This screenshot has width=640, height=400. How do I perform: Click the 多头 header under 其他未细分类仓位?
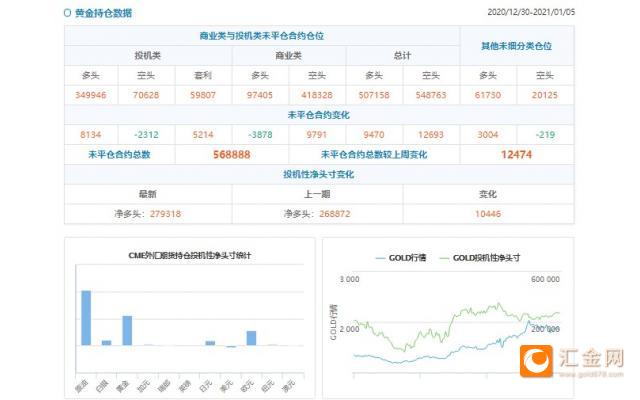coord(488,76)
